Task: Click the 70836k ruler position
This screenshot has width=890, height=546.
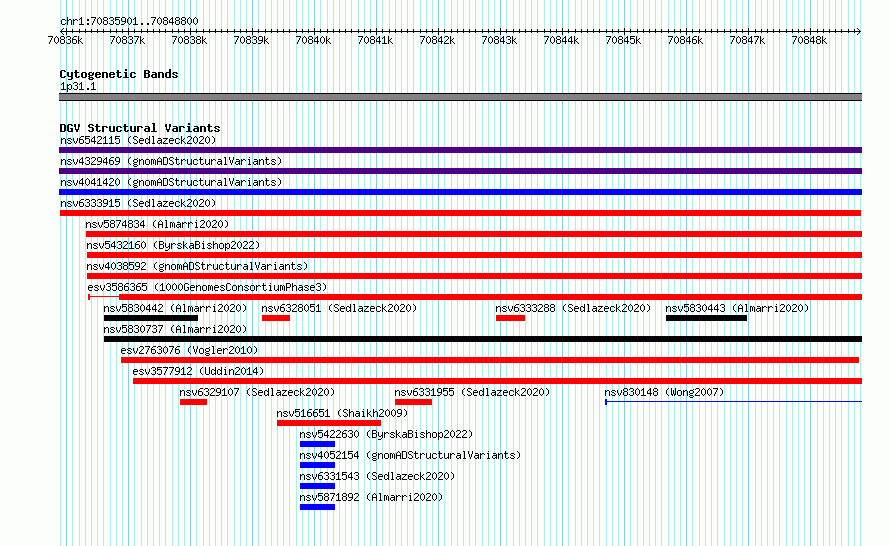Action: click(x=65, y=40)
